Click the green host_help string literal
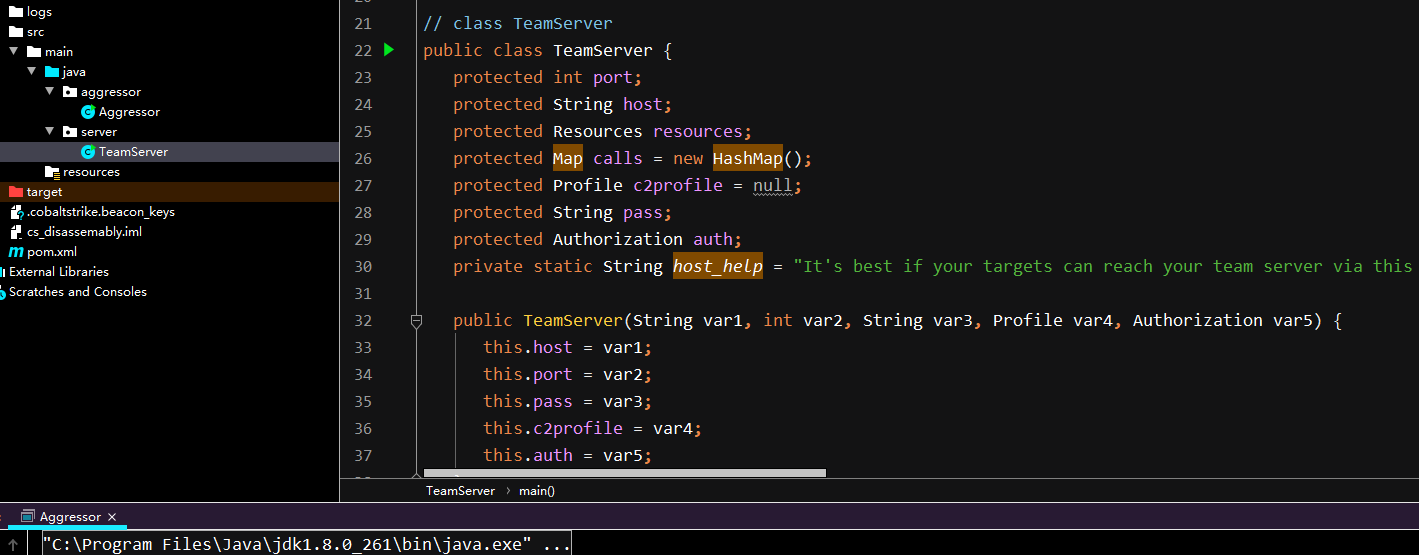 tap(1103, 266)
